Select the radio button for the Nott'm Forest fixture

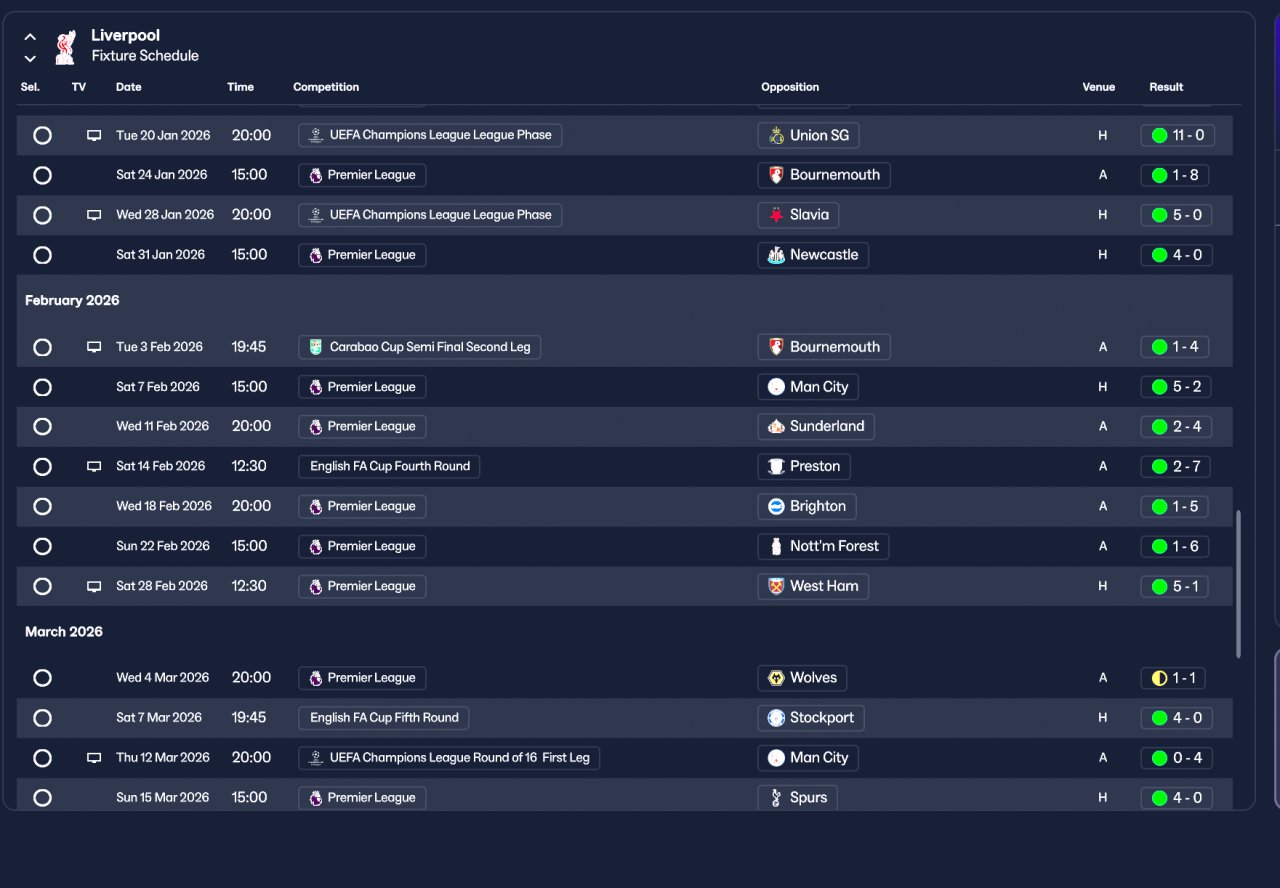(42, 547)
